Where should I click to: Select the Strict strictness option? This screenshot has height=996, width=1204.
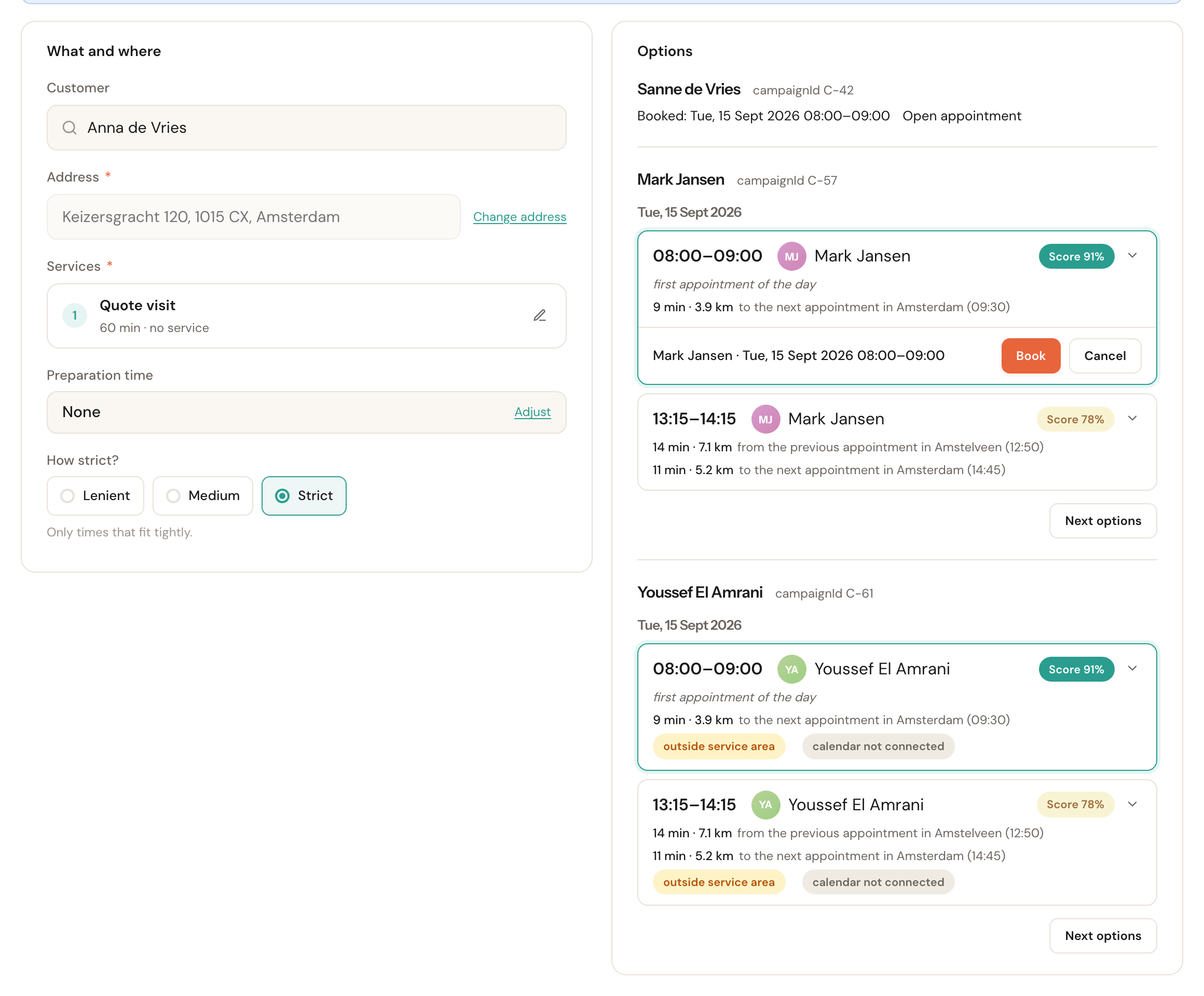304,496
